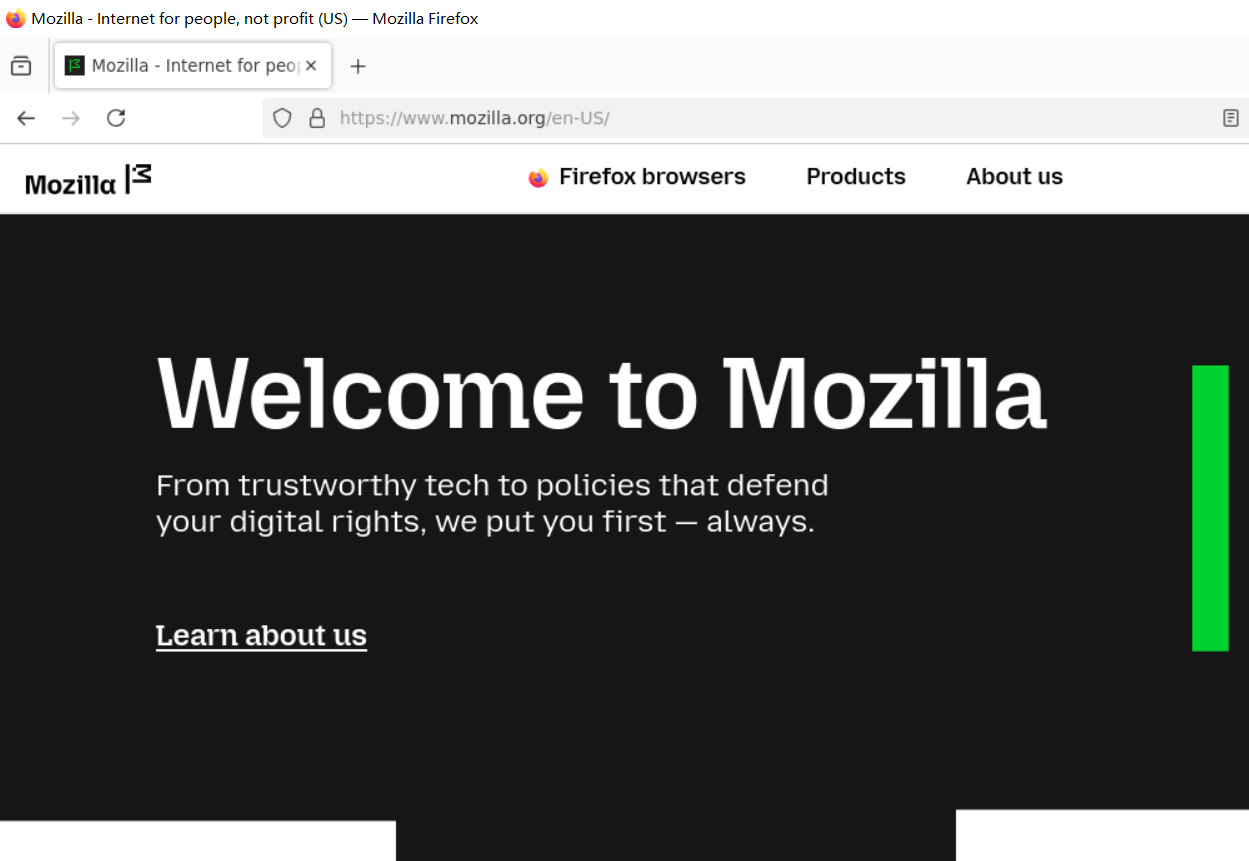Screen dimensions: 1249x861
Task: Click the Welcome to Mozilla heading
Action: click(x=601, y=393)
